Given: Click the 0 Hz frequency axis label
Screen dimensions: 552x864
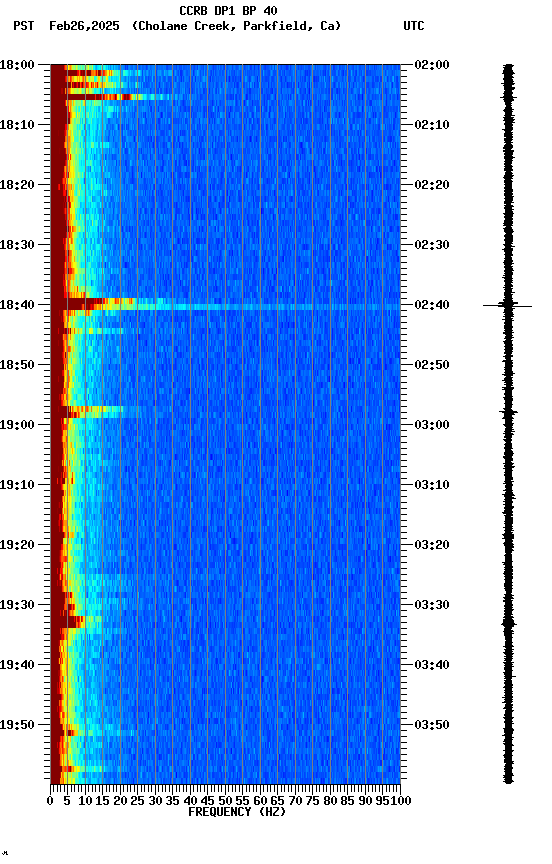Looking at the screenshot, I should [50, 801].
